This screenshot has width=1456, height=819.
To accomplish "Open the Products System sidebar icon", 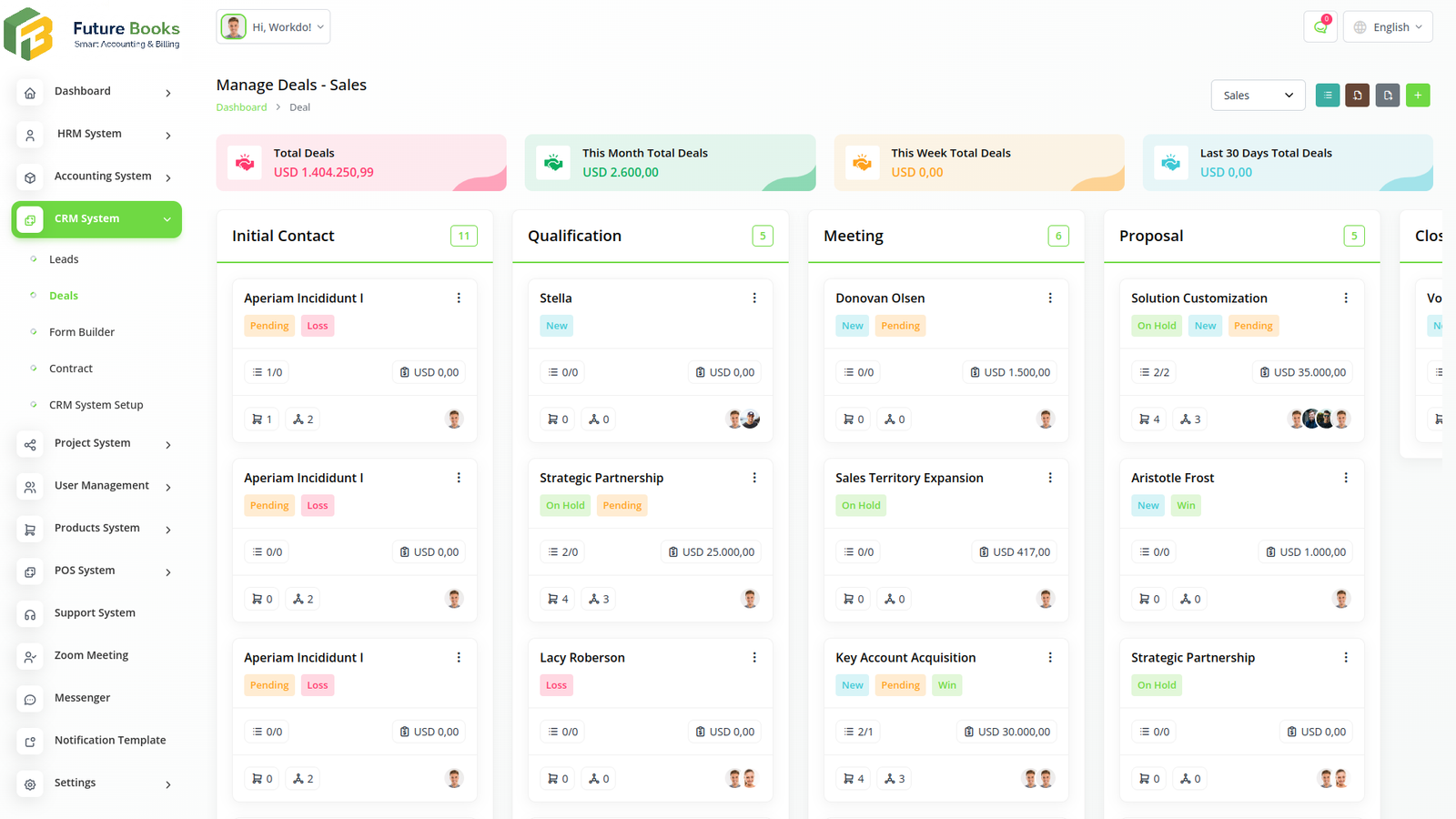I will [x=30, y=529].
